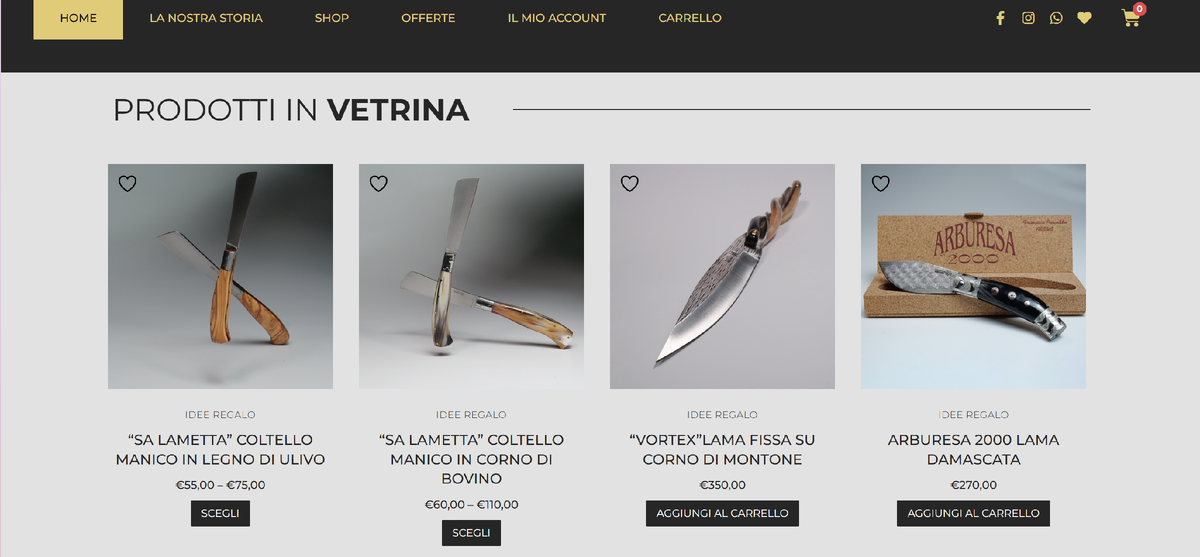Open the WhatsApp contact icon
This screenshot has width=1200, height=557.
pyautogui.click(x=1056, y=18)
